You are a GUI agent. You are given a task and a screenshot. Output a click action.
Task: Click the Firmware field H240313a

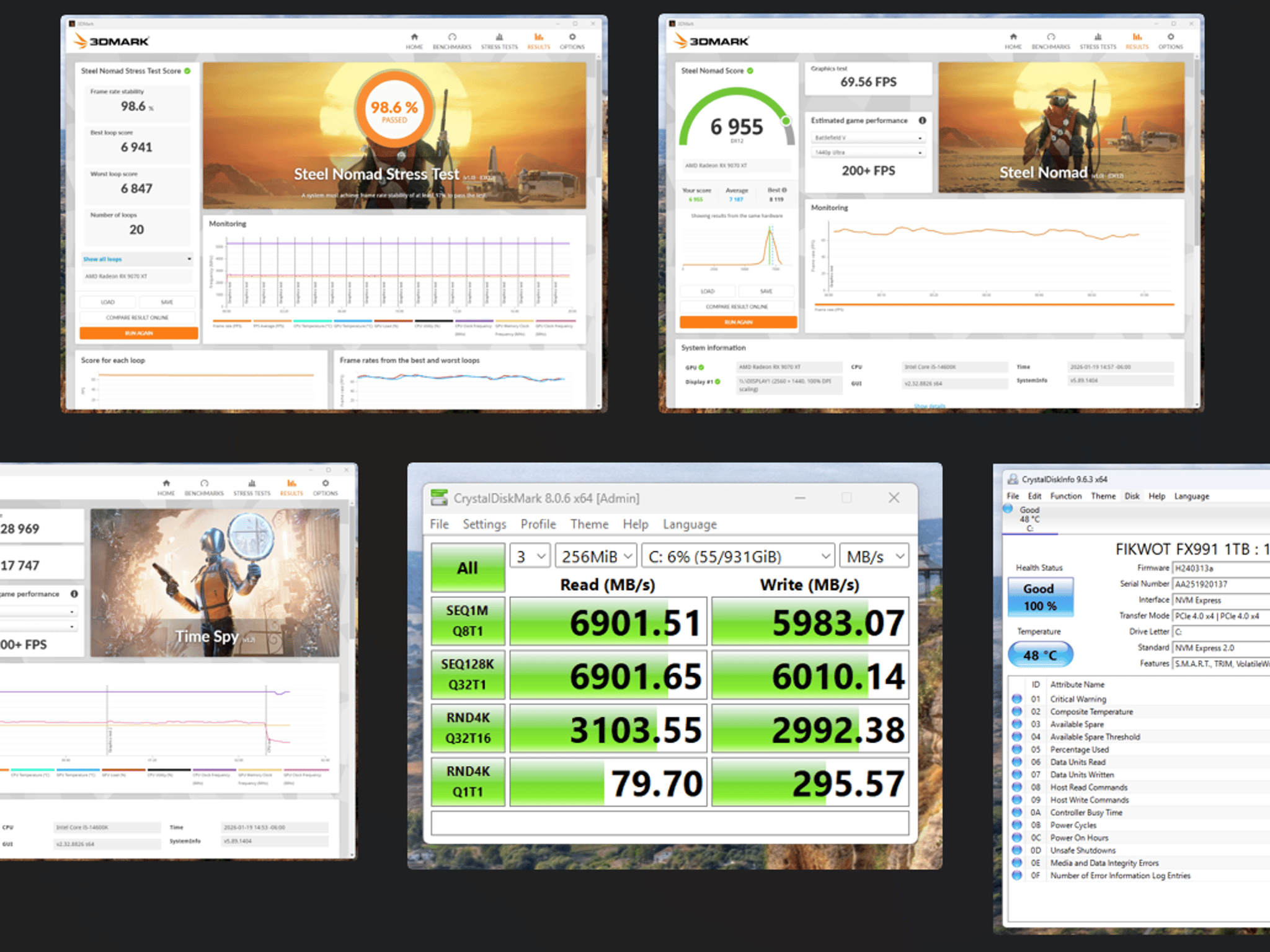click(x=1221, y=568)
